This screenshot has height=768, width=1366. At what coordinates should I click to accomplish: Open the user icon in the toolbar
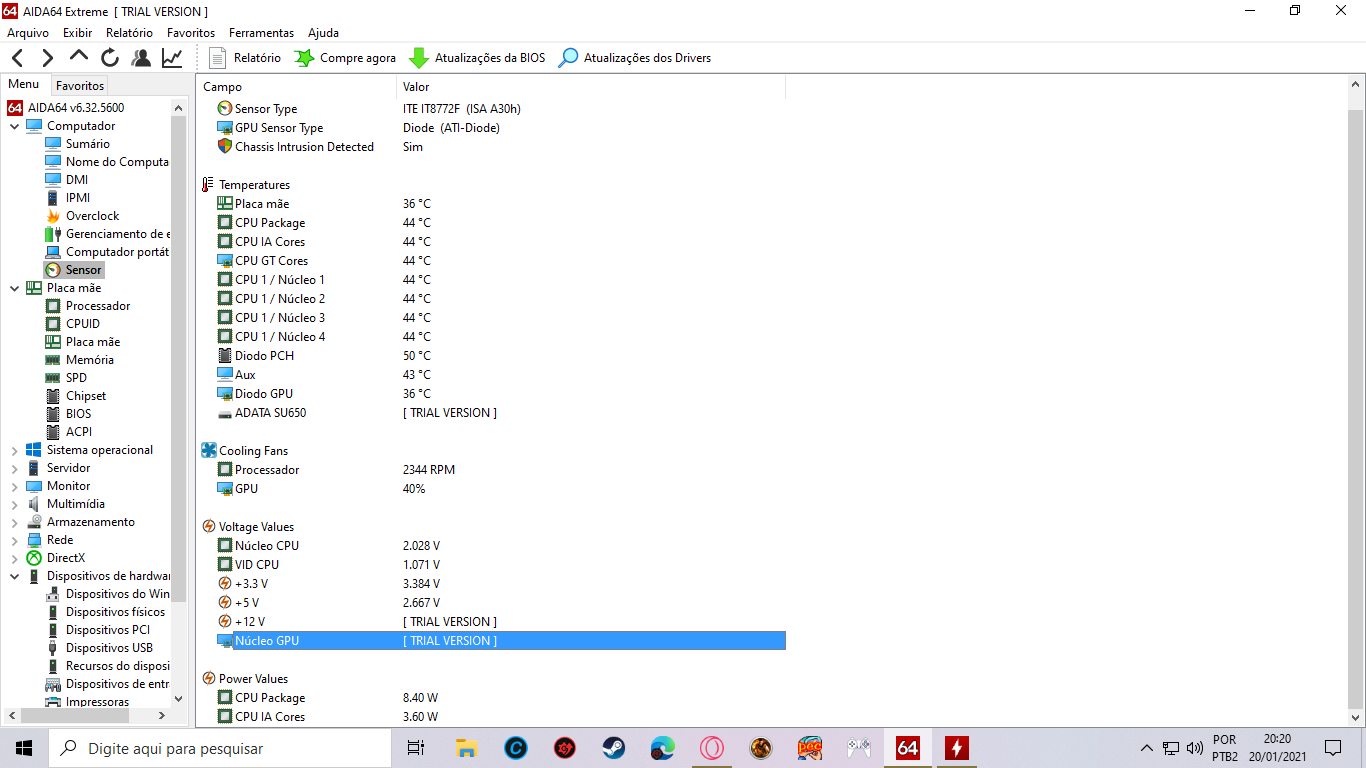click(141, 58)
